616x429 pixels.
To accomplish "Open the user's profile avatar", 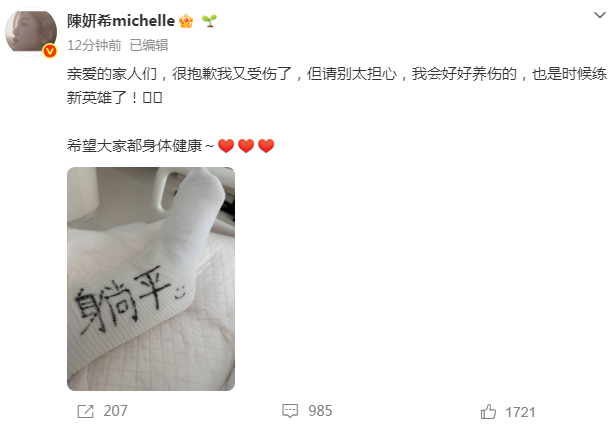I will [31, 32].
